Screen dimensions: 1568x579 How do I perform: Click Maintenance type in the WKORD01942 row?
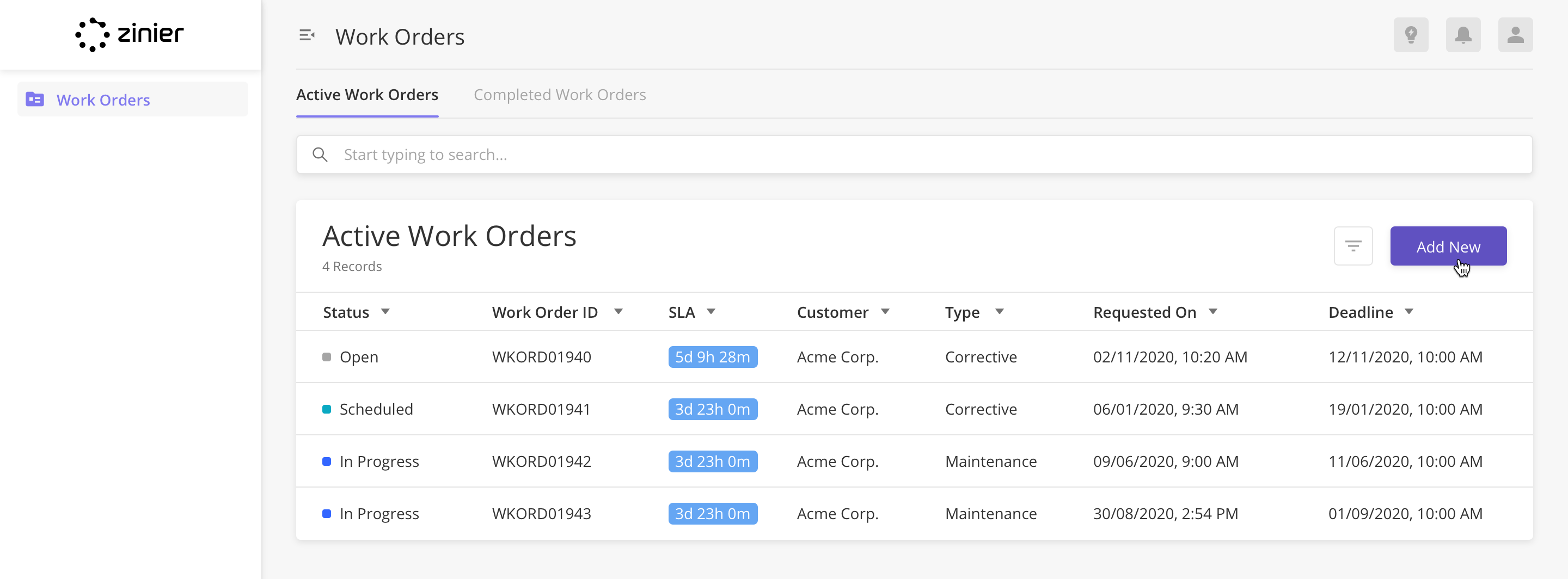(x=991, y=461)
